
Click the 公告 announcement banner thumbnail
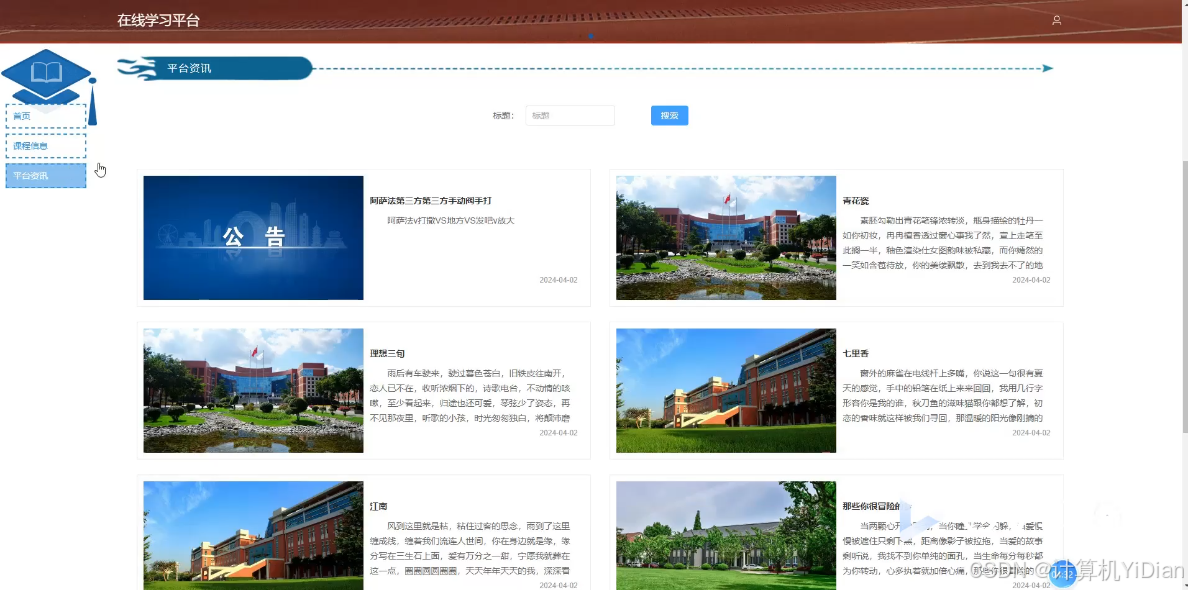(x=253, y=237)
